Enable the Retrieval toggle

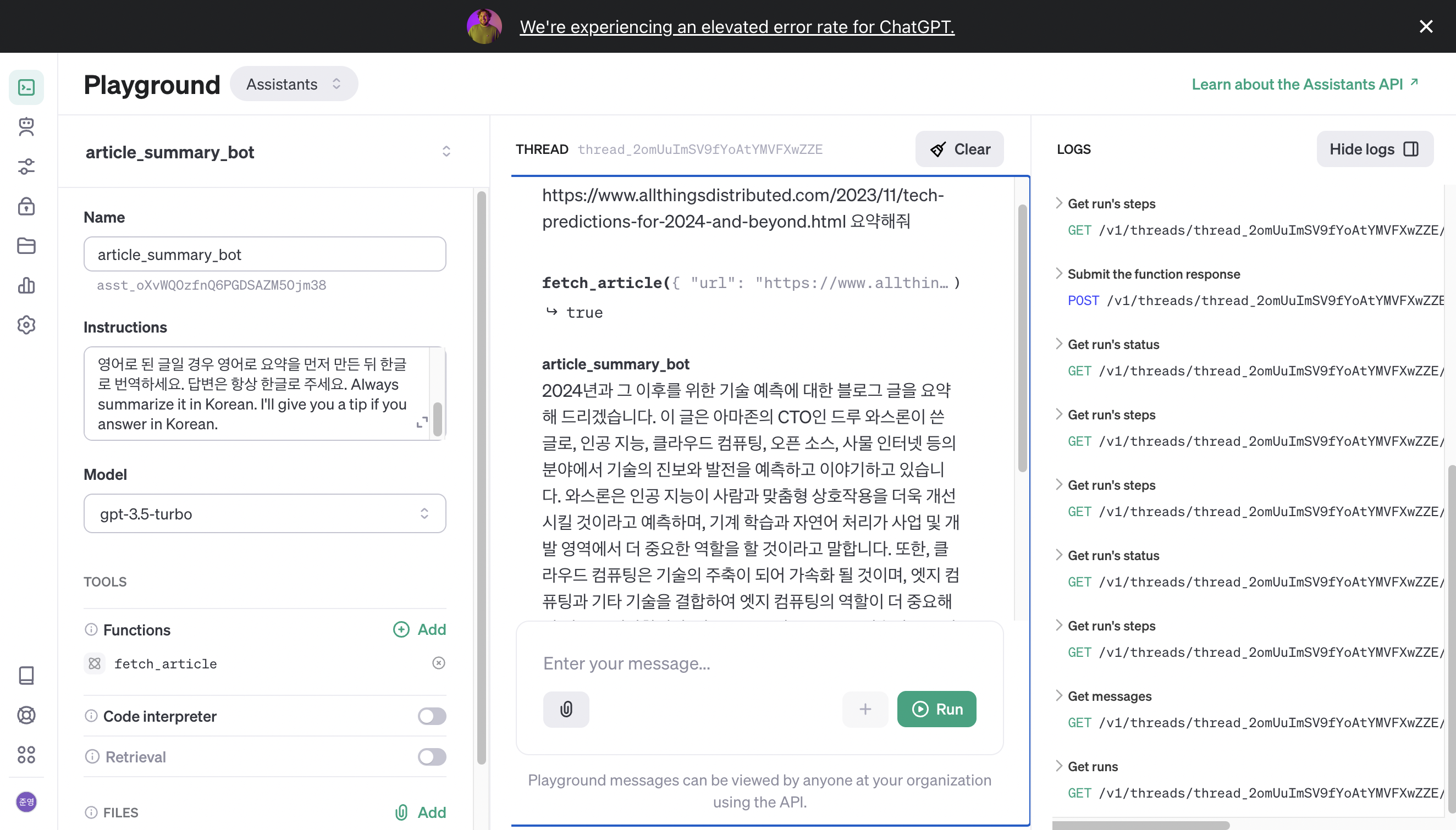(x=432, y=756)
